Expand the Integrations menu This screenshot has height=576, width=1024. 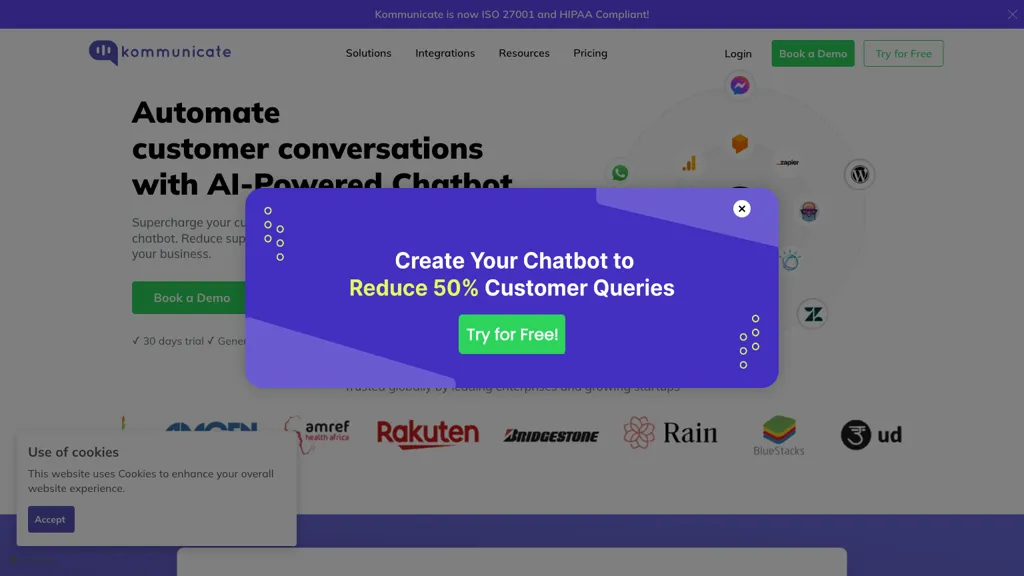click(445, 53)
